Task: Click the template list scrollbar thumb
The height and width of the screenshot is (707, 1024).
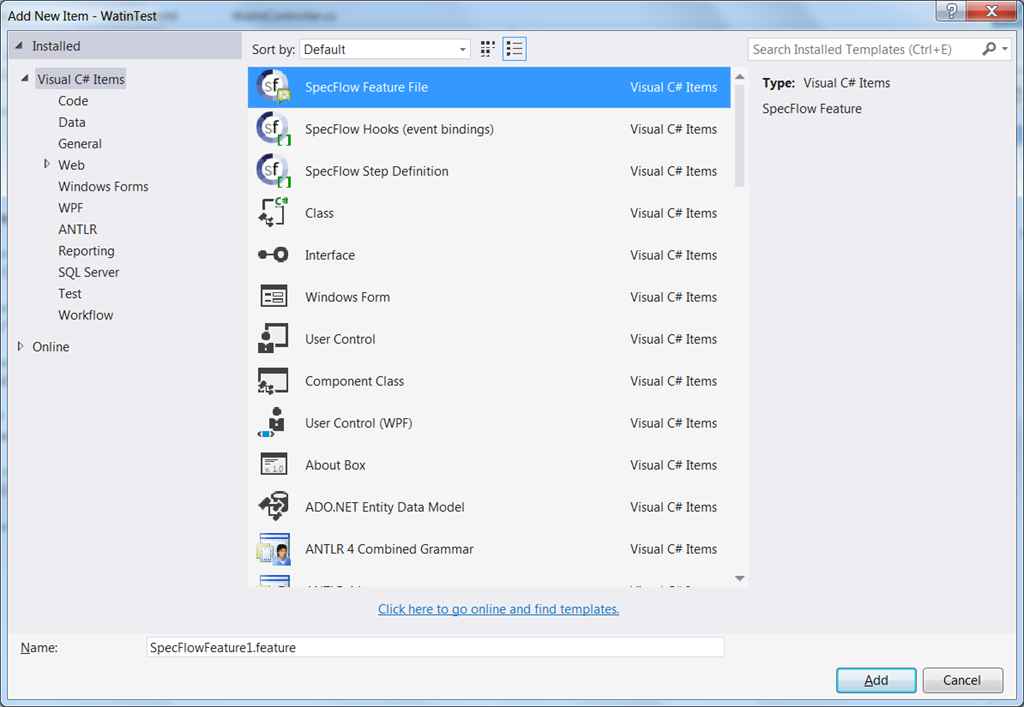Action: 739,136
